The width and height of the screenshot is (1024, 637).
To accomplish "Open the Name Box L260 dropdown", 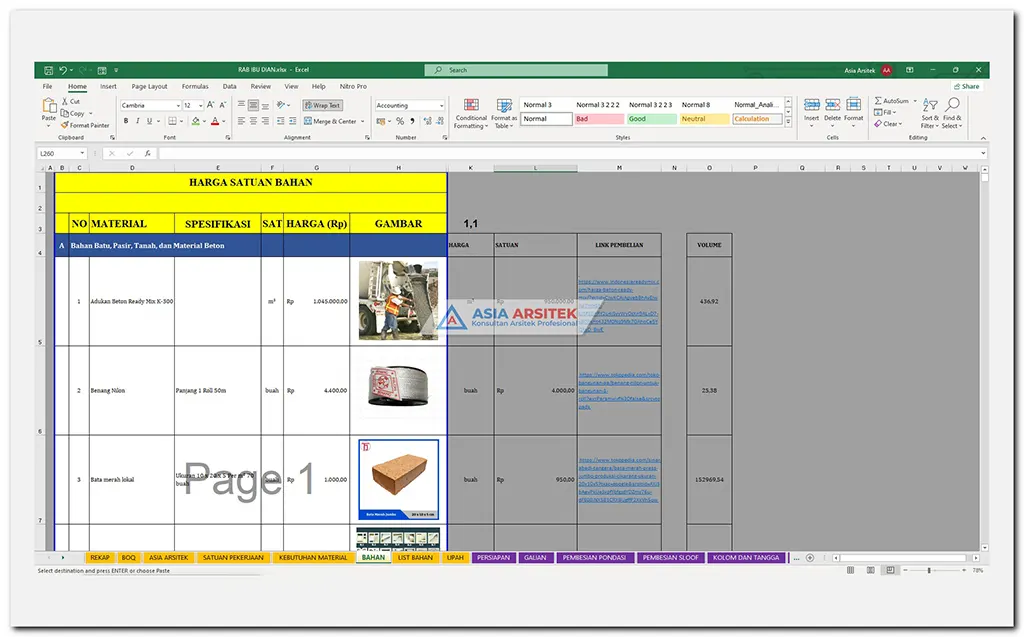I will pyautogui.click(x=82, y=154).
